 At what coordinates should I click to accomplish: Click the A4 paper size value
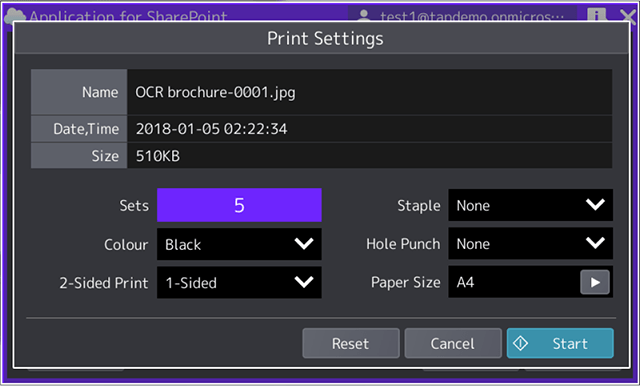(465, 282)
